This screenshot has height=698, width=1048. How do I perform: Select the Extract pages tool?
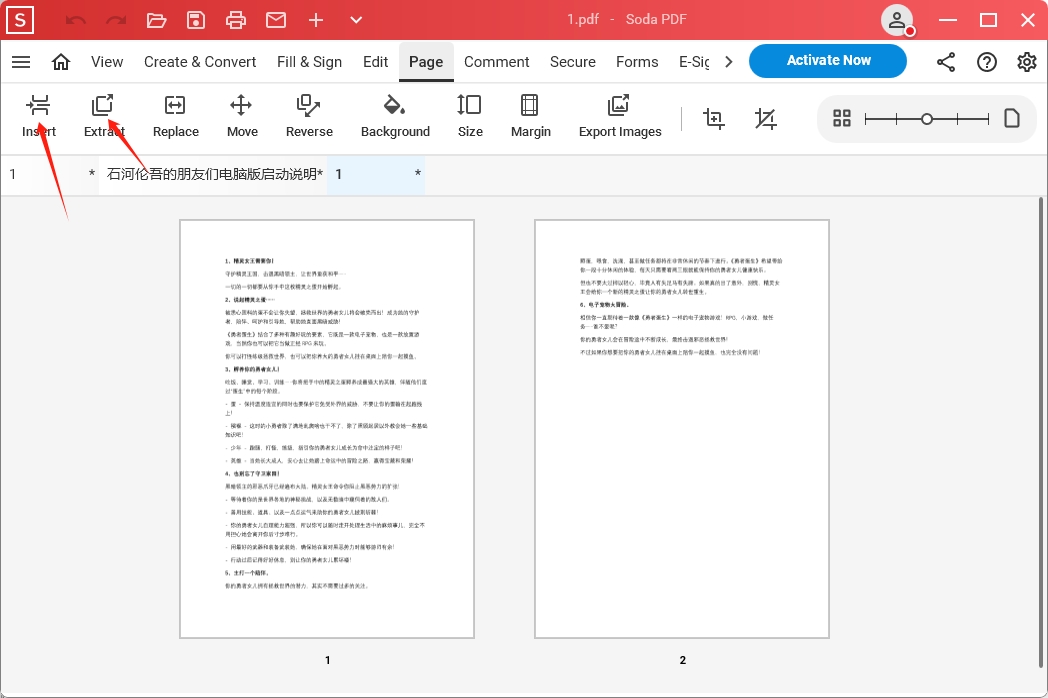point(103,116)
